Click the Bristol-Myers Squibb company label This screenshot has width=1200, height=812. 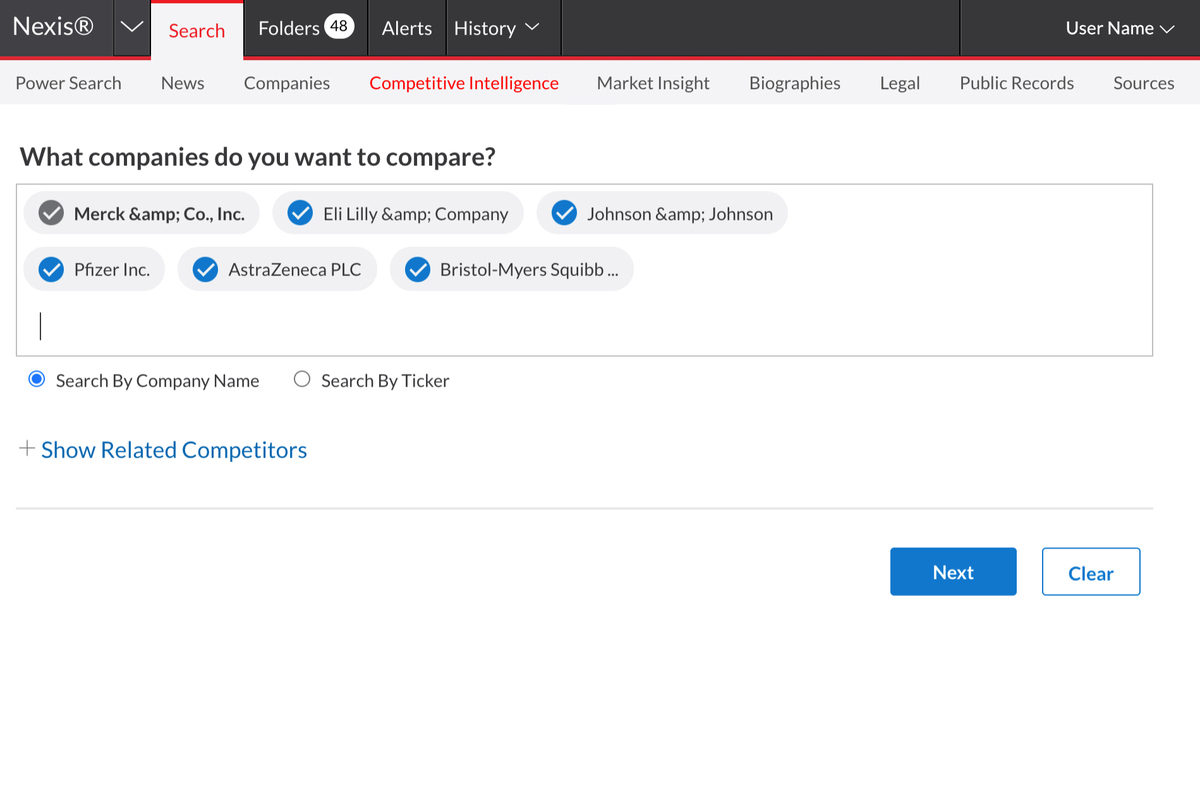529,269
